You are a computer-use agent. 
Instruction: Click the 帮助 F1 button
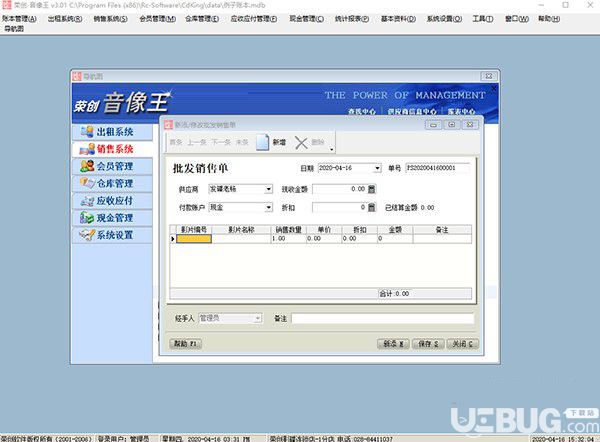tap(185, 344)
